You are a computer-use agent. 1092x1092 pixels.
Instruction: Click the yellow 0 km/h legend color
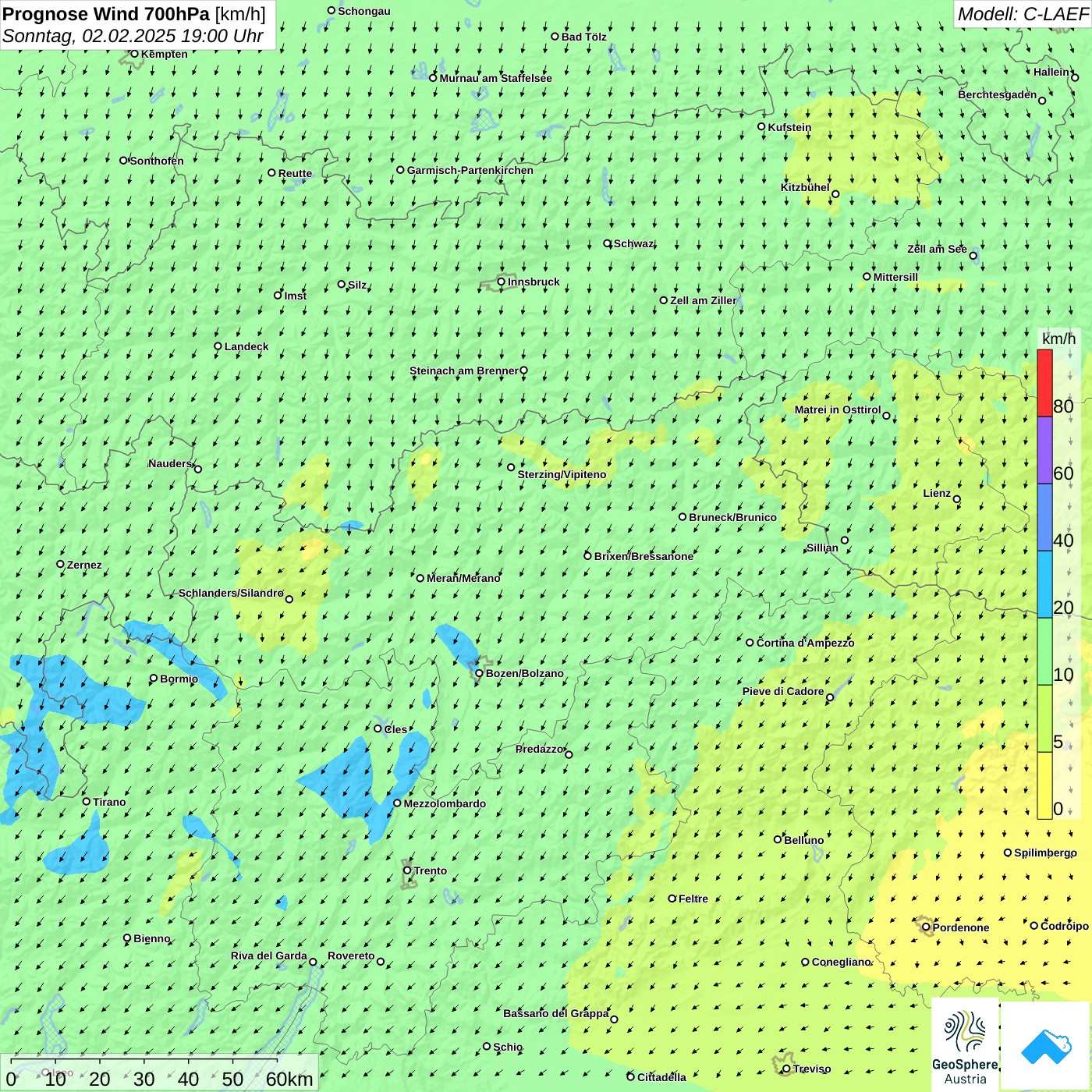coord(1044,785)
